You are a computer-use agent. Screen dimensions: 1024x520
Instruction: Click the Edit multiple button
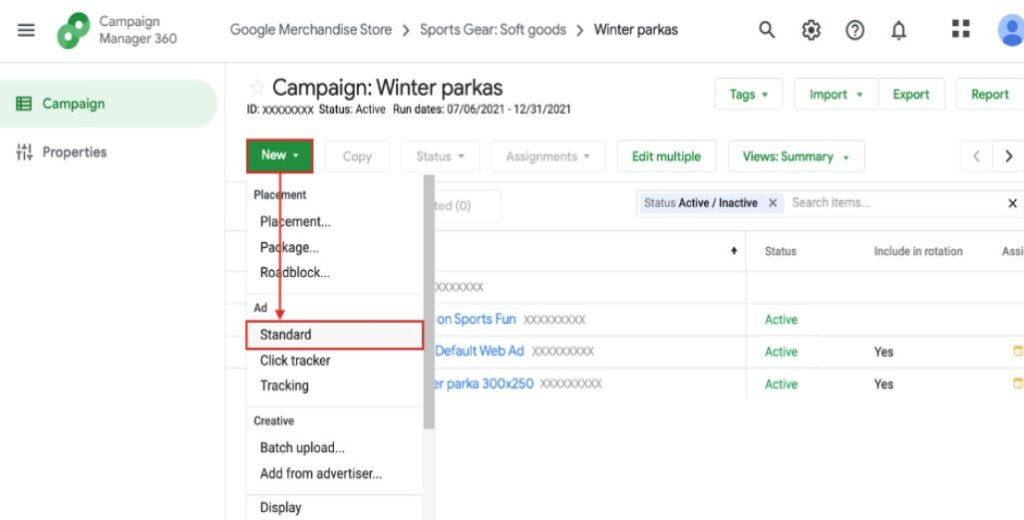click(666, 156)
